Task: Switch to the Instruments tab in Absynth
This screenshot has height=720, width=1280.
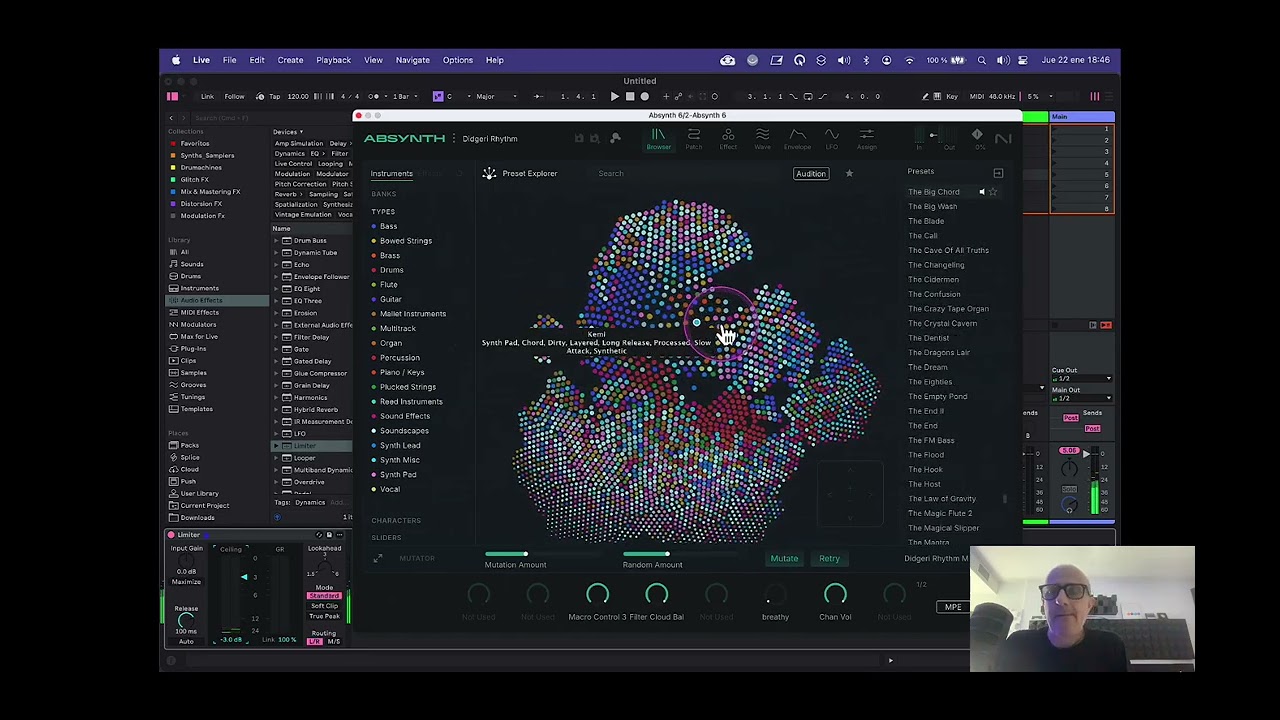Action: tap(391, 174)
